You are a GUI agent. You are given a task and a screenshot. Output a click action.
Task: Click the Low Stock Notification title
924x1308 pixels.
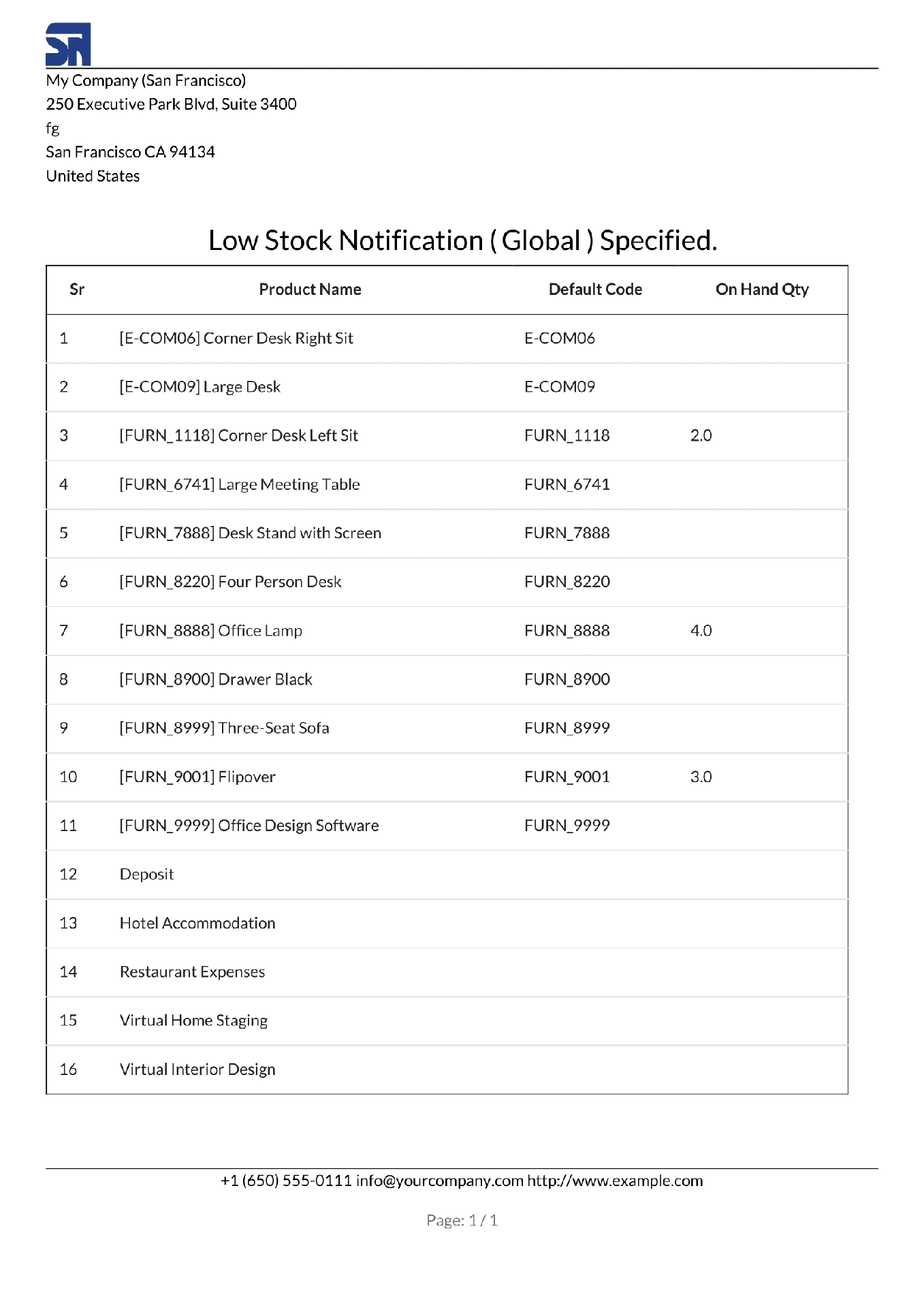(462, 240)
